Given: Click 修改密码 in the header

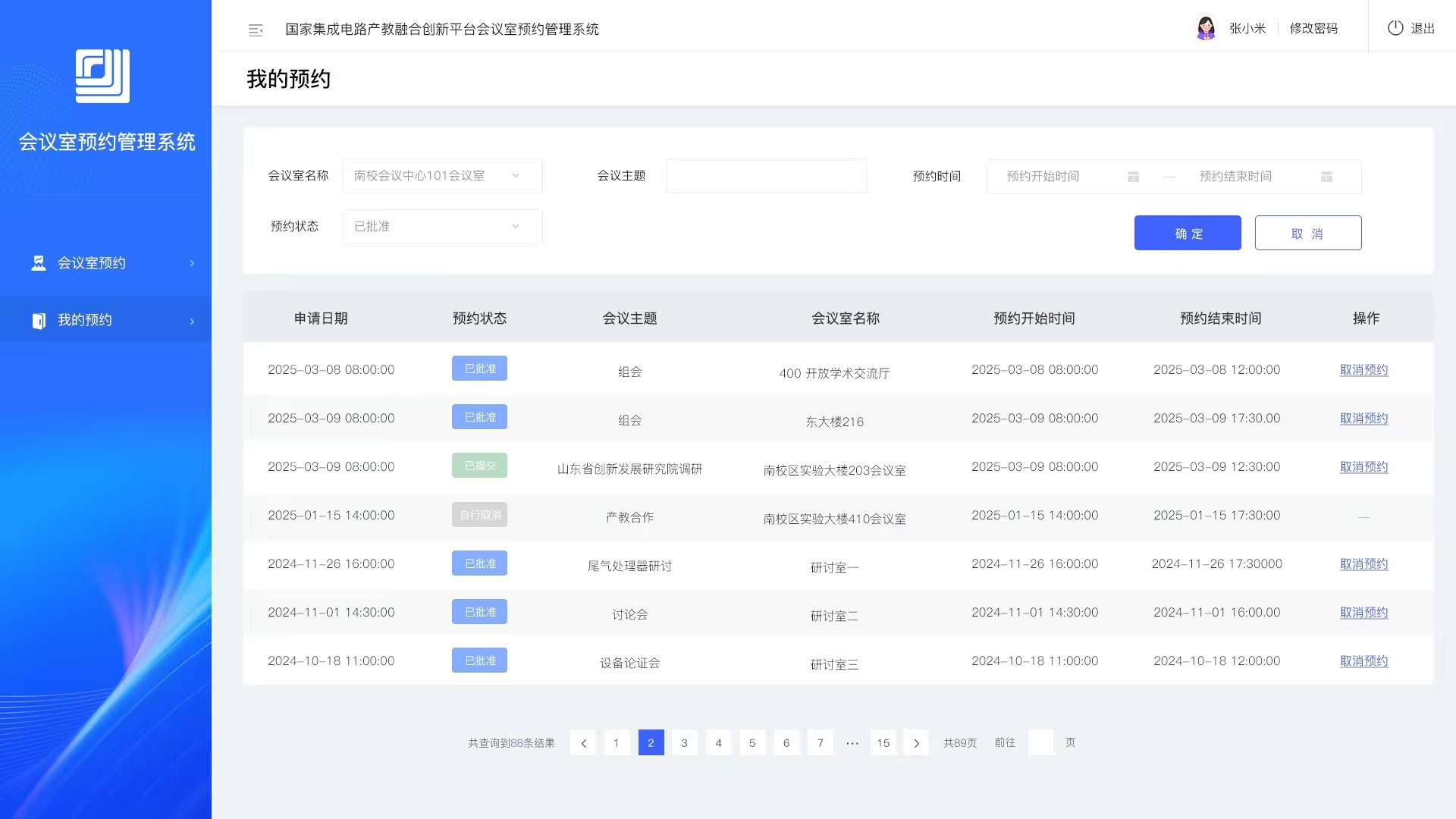Looking at the screenshot, I should pos(1313,28).
